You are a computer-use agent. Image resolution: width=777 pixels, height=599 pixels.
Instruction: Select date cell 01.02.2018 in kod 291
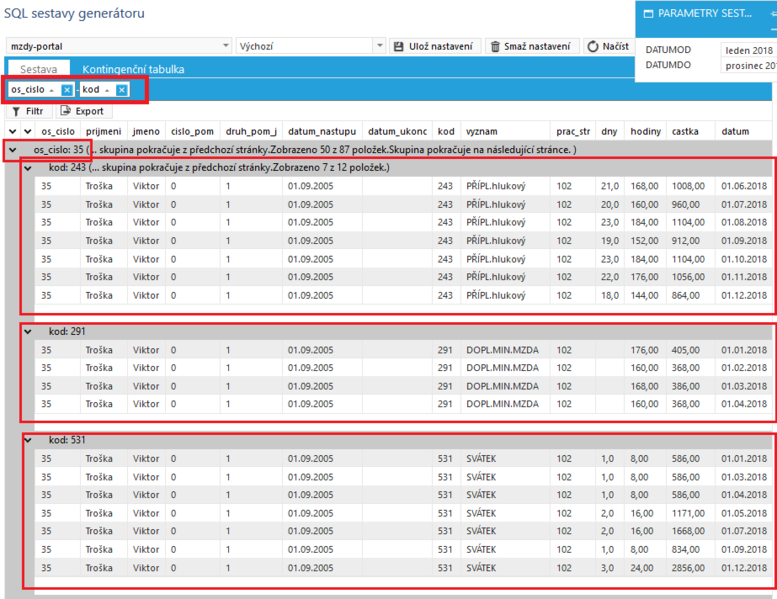(x=744, y=368)
